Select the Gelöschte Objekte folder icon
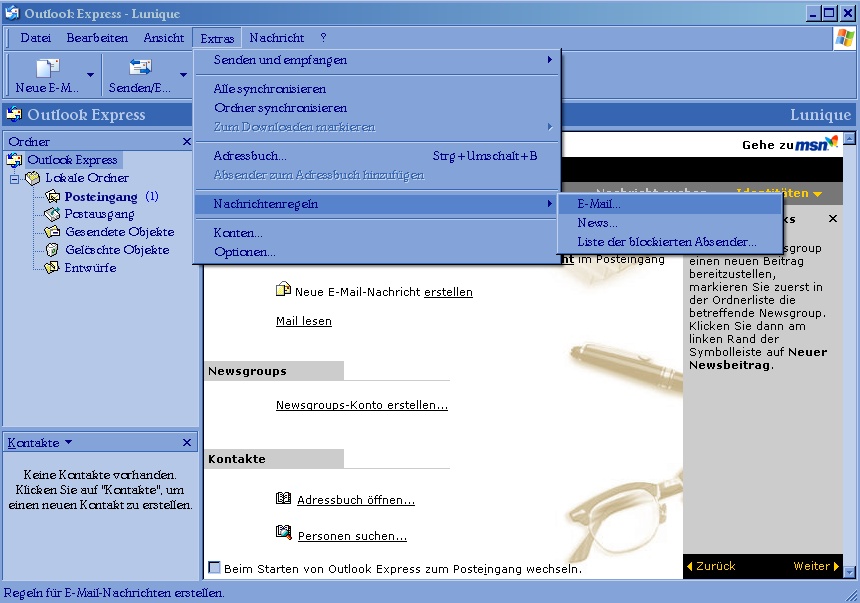This screenshot has width=860, height=603. (x=53, y=250)
